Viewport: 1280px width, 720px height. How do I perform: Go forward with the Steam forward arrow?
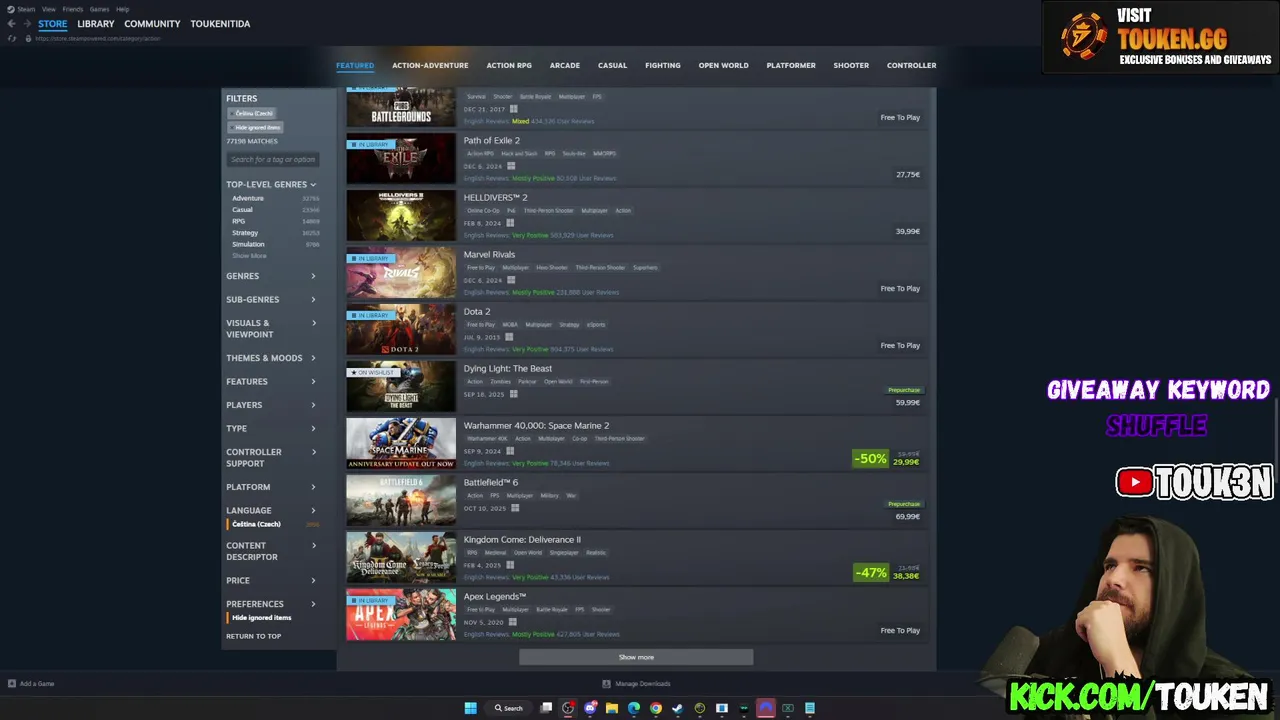26,24
